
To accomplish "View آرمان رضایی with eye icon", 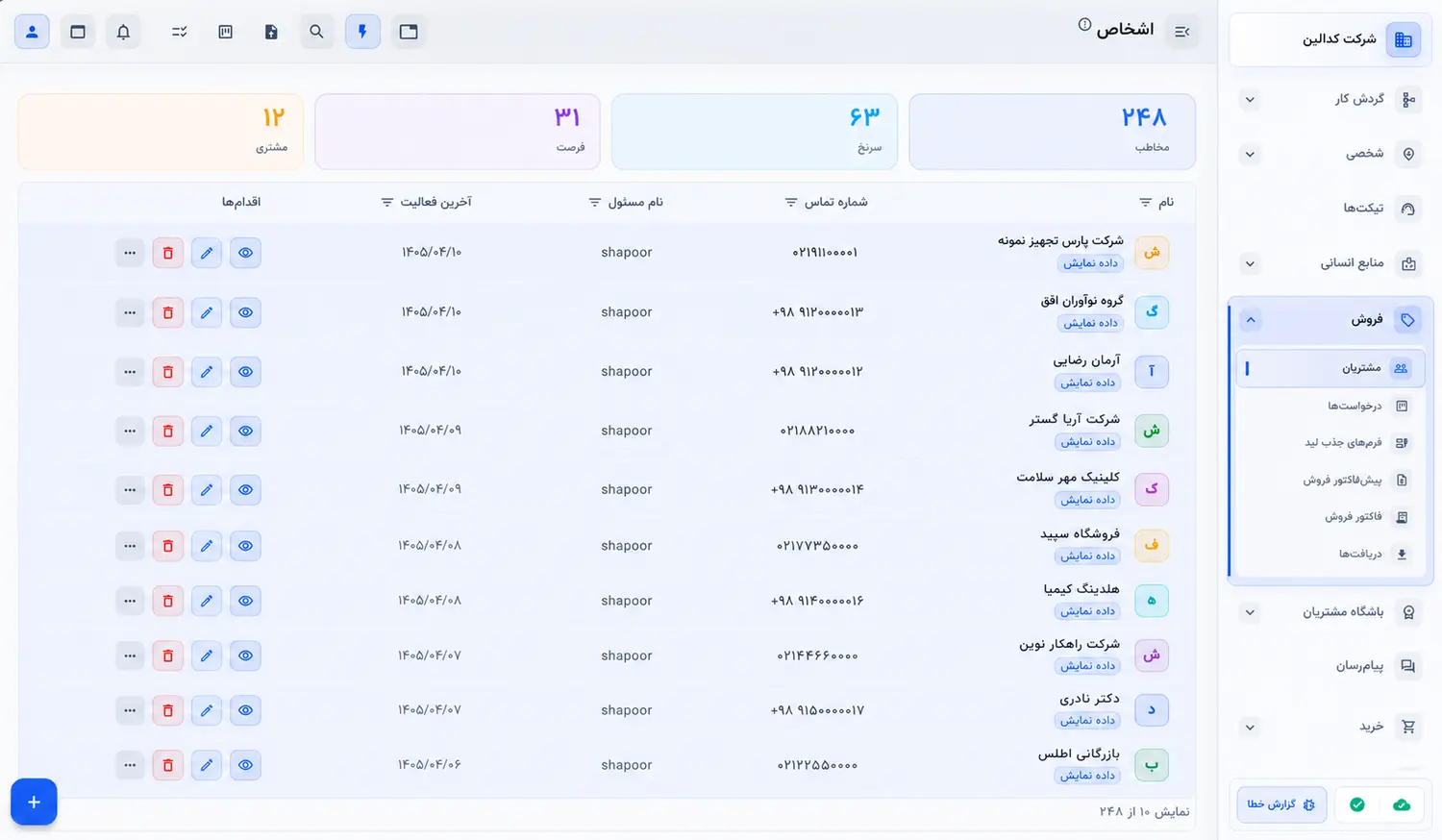I will (246, 372).
